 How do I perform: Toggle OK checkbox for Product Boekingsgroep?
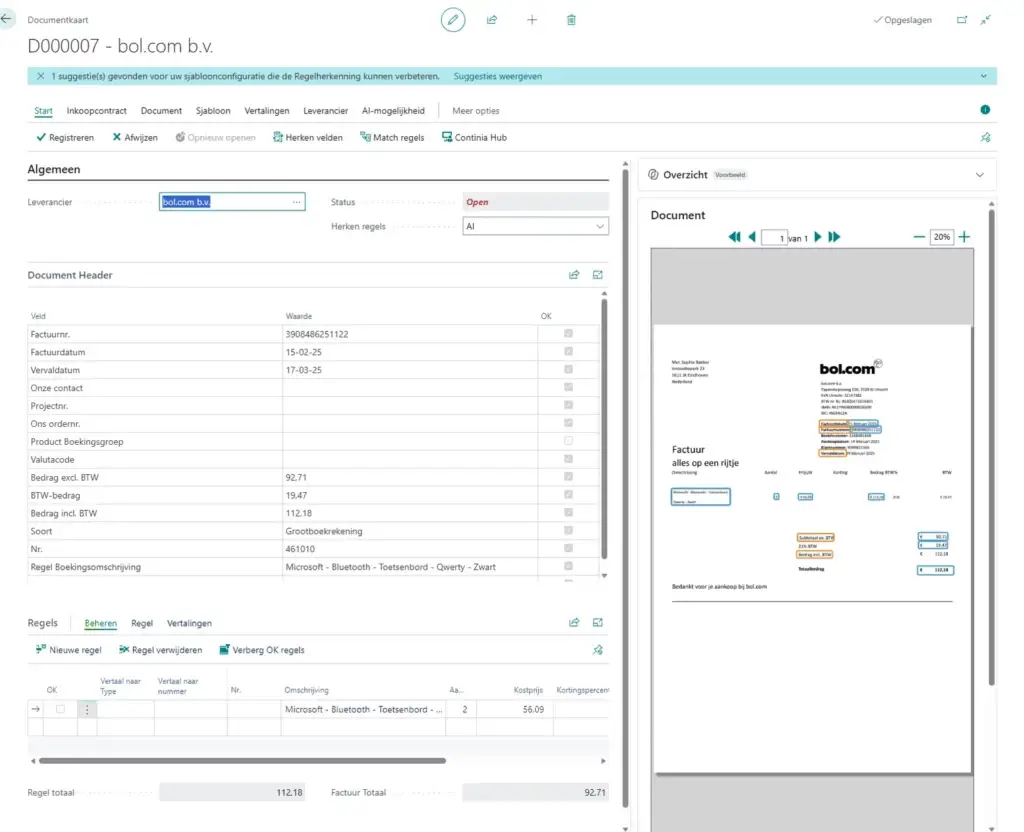coord(568,441)
